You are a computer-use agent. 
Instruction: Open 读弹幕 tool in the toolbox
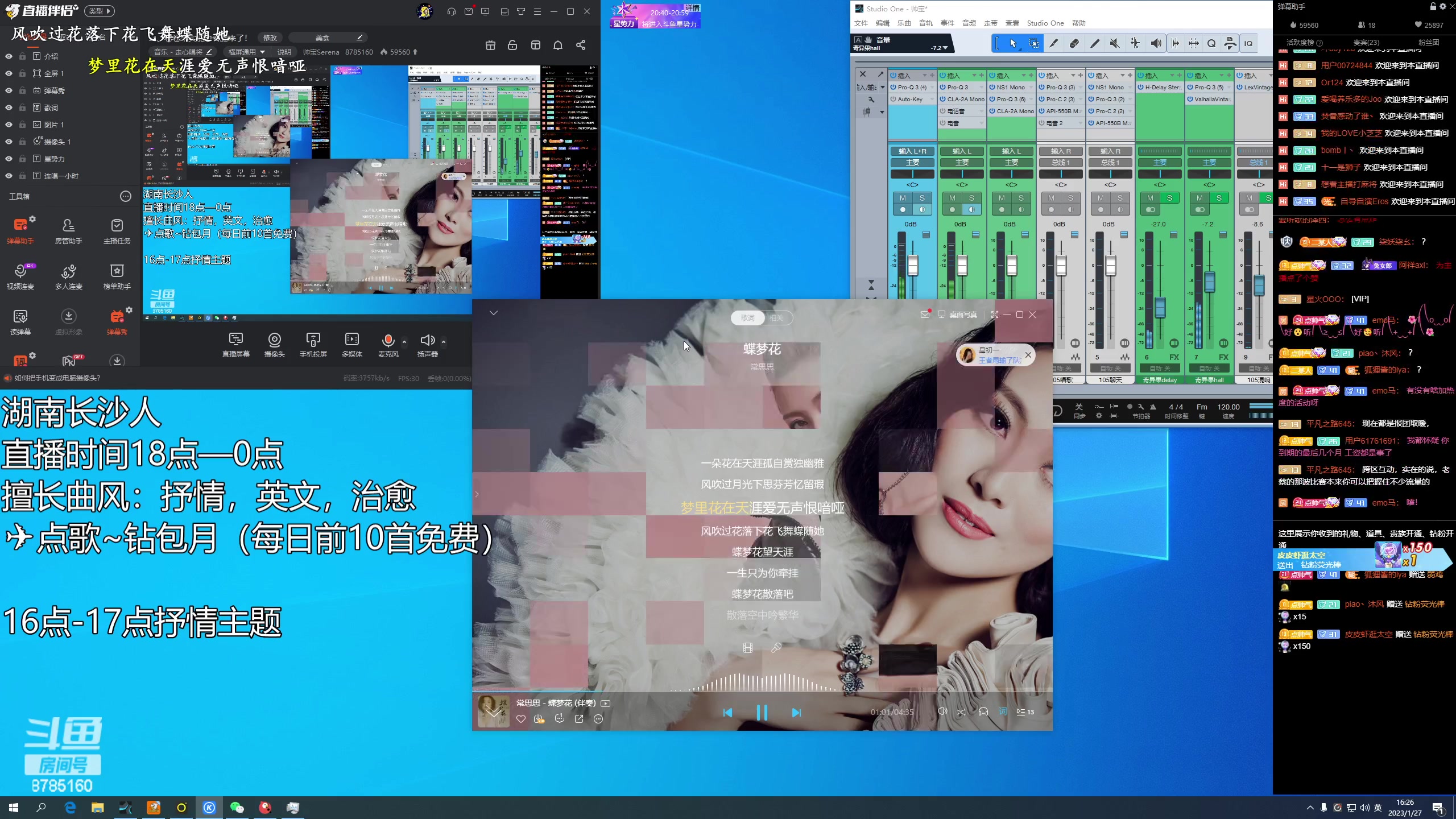click(20, 321)
